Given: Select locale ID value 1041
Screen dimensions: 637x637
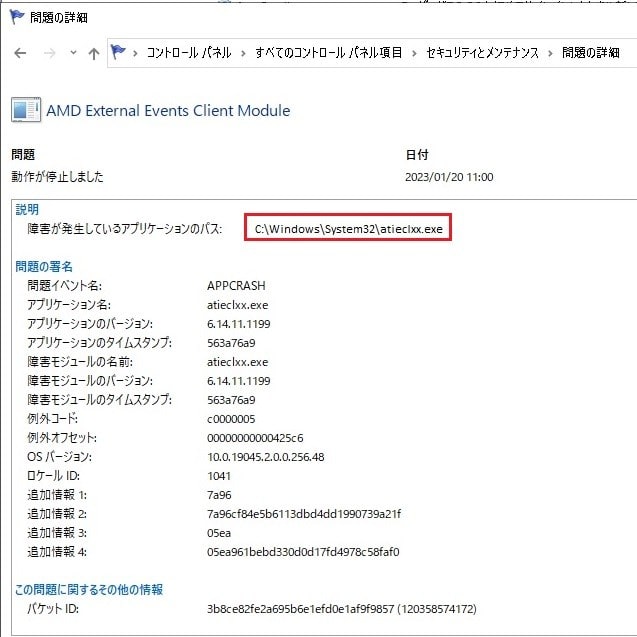Looking at the screenshot, I should point(219,476).
